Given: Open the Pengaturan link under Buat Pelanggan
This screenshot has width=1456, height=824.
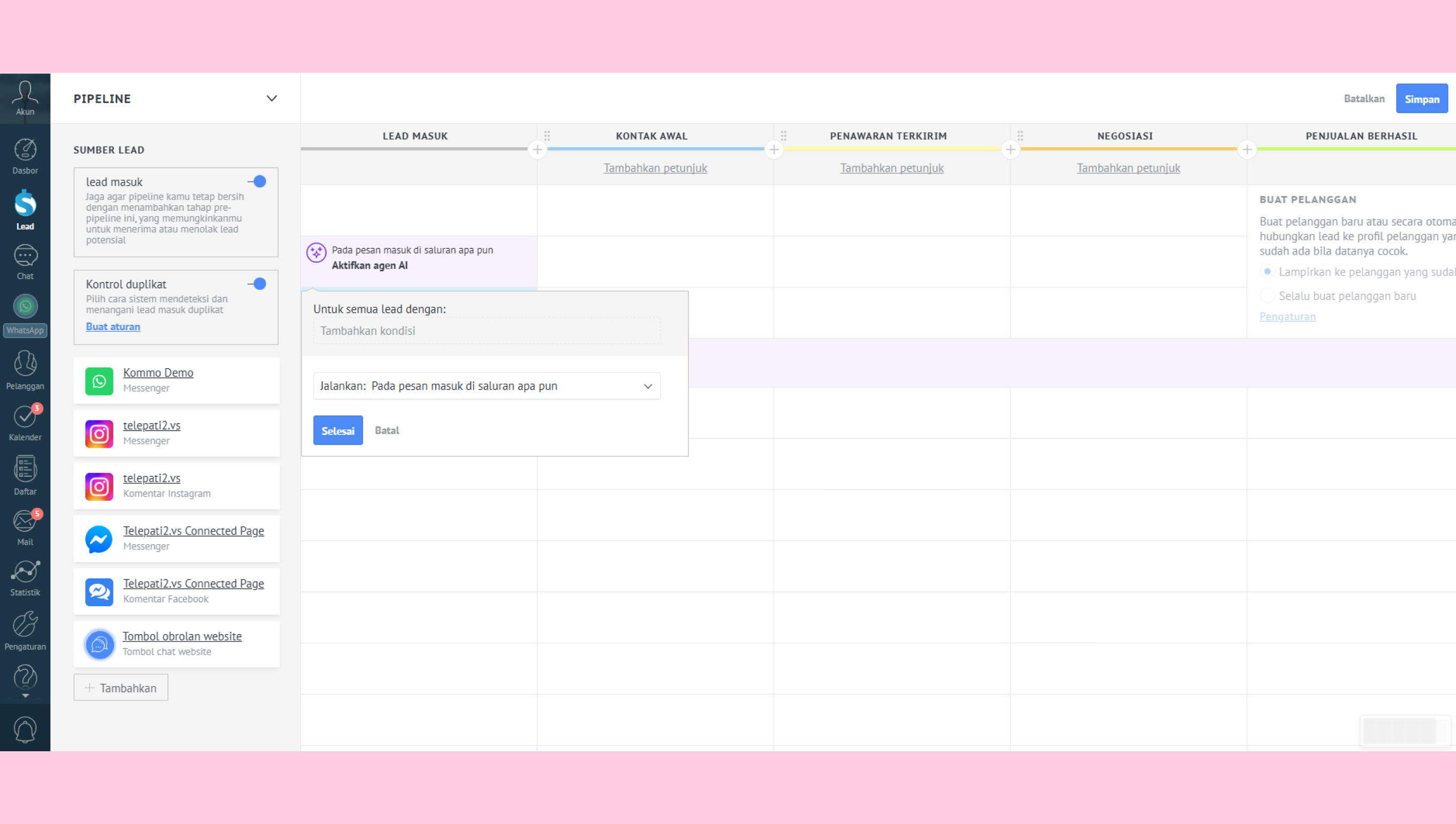Looking at the screenshot, I should coord(1287,316).
